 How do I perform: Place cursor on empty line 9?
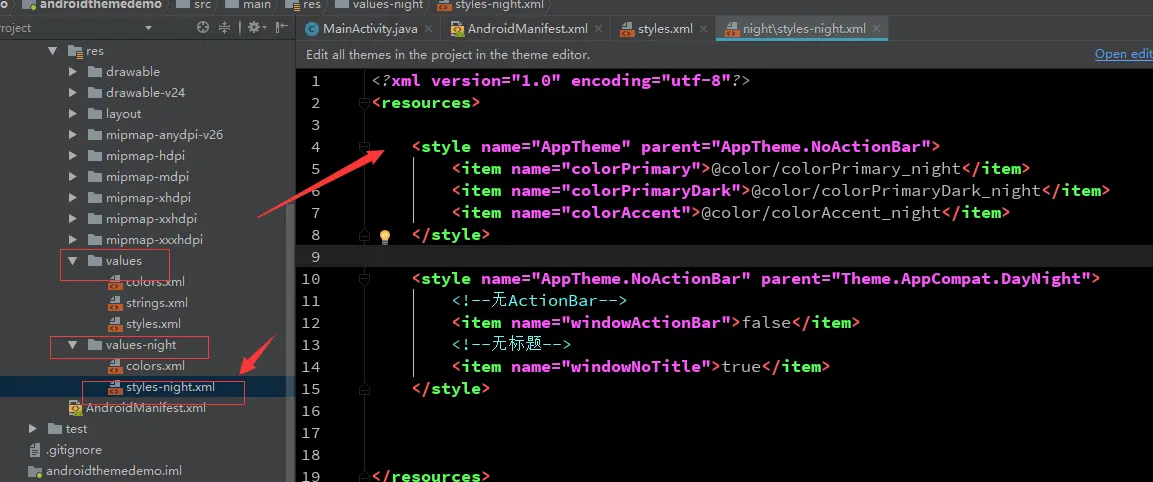pyautogui.click(x=724, y=257)
